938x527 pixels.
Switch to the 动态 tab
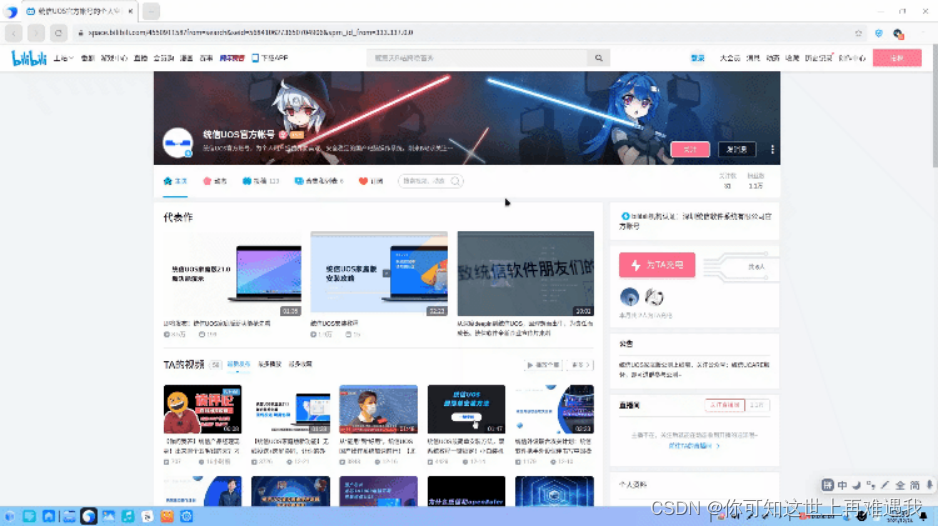215,181
